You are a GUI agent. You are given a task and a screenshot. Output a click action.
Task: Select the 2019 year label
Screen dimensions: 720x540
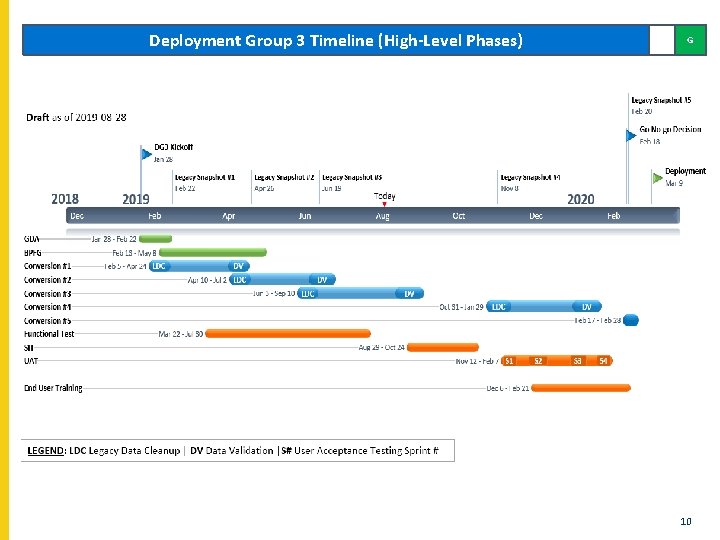[x=136, y=199]
